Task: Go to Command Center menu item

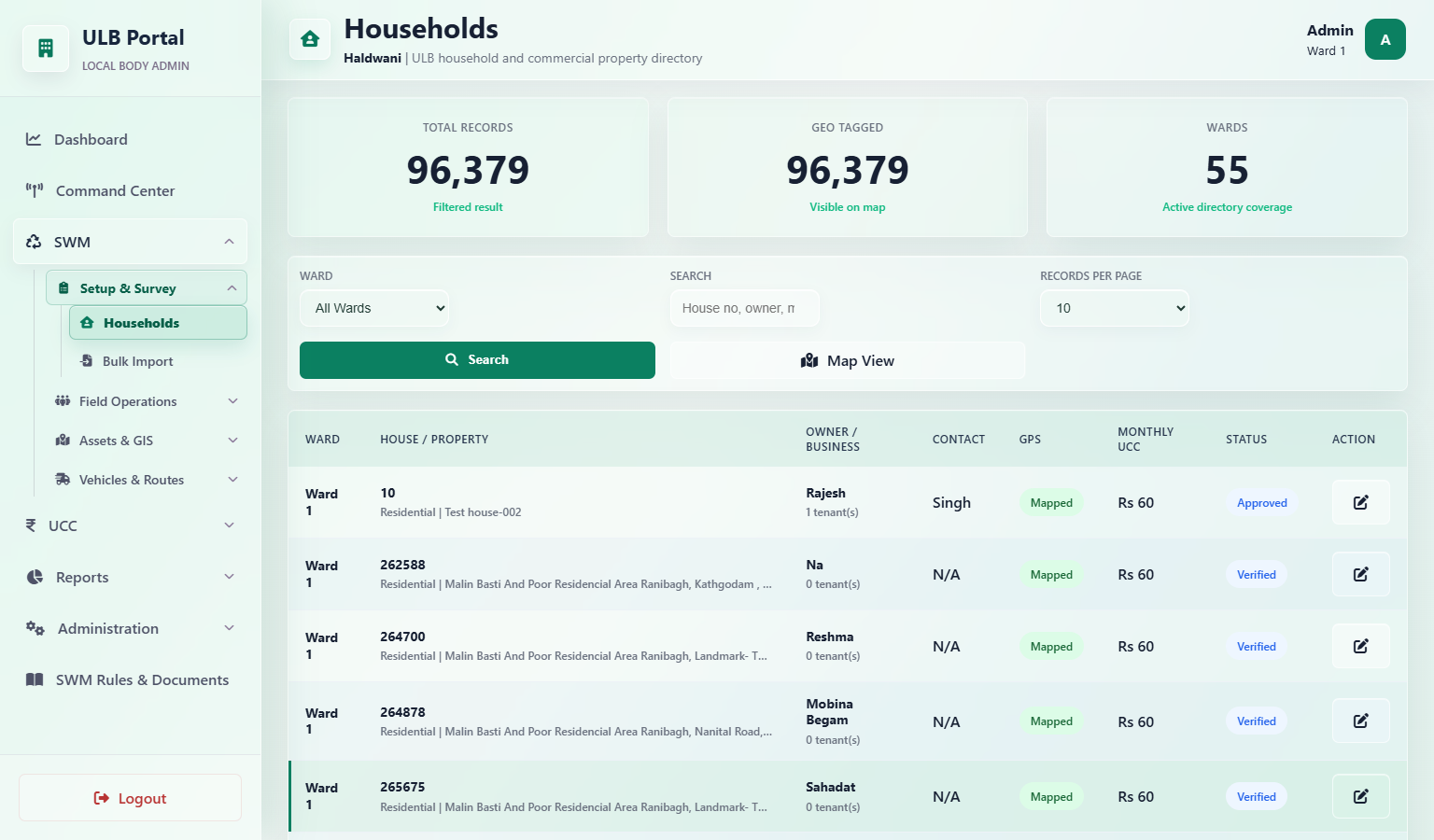Action: (131, 190)
